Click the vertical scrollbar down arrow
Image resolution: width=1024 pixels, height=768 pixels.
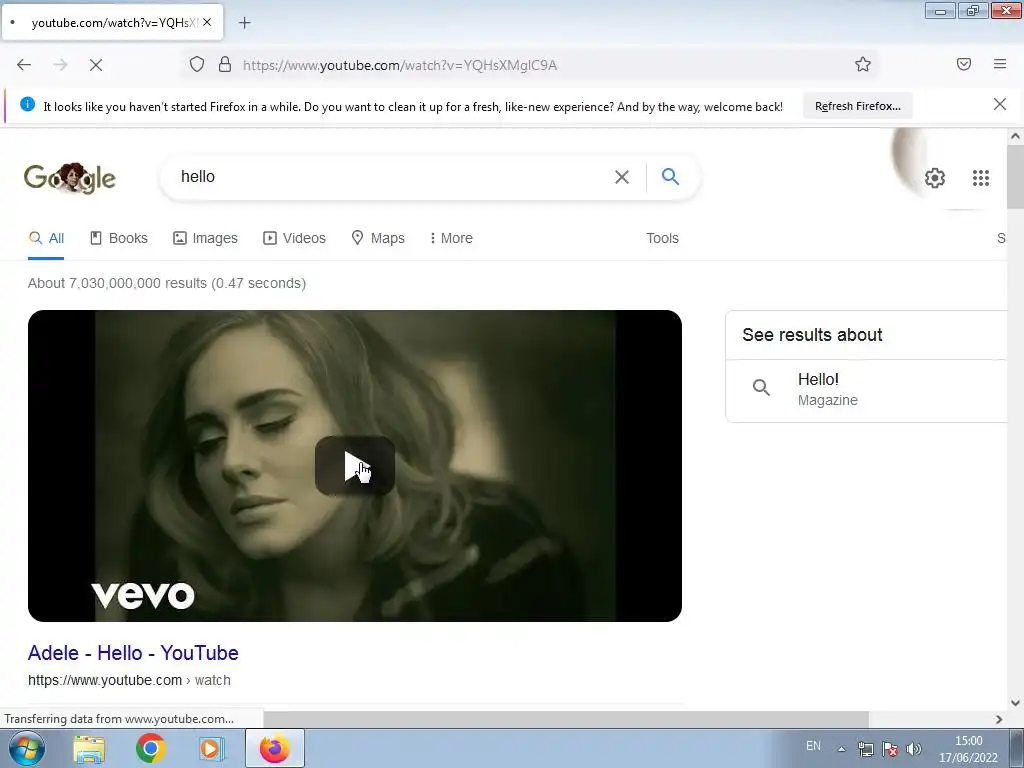pyautogui.click(x=1015, y=703)
